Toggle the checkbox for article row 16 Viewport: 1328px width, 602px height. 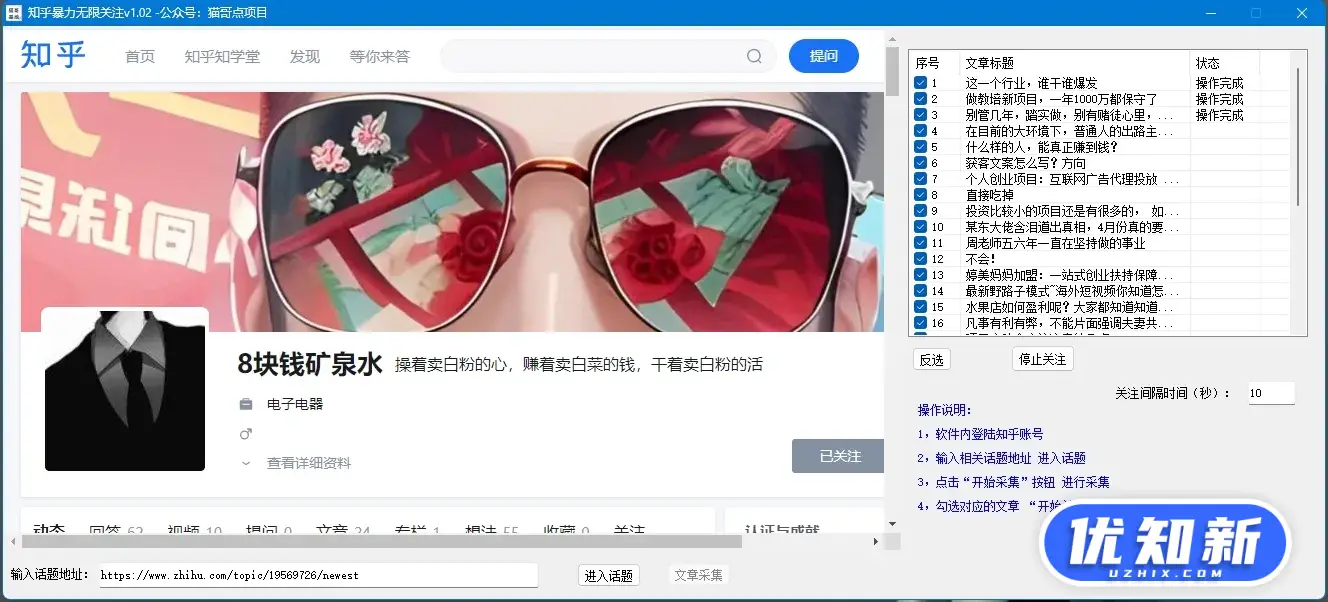(920, 323)
